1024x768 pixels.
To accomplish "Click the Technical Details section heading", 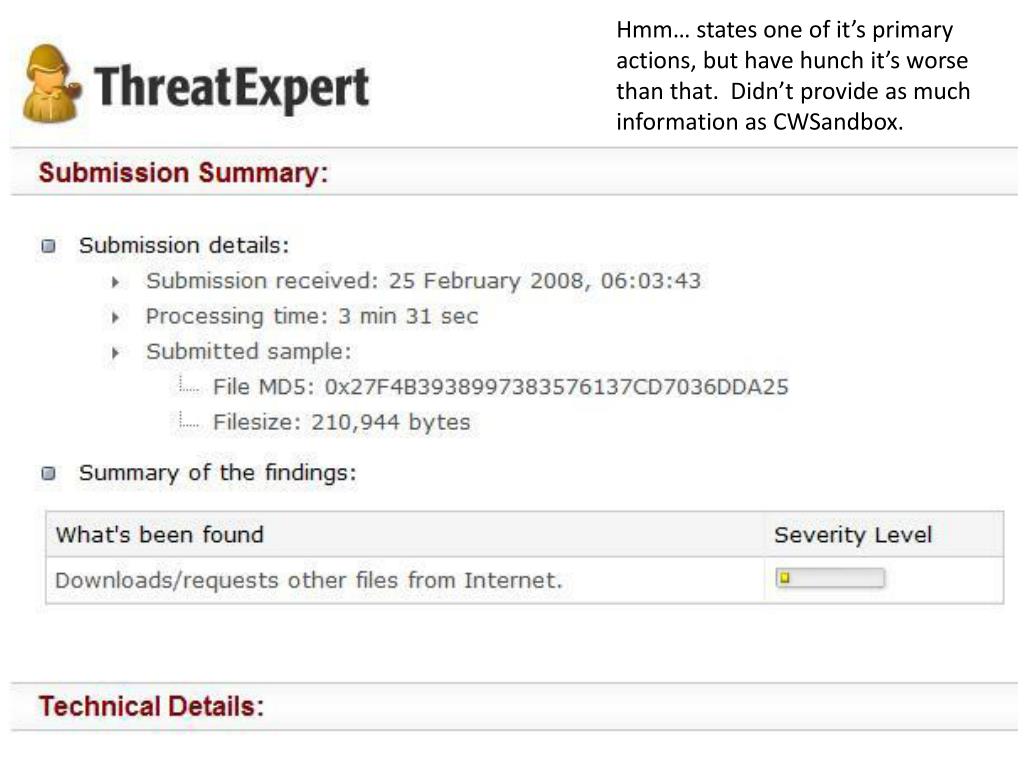I will 152,706.
